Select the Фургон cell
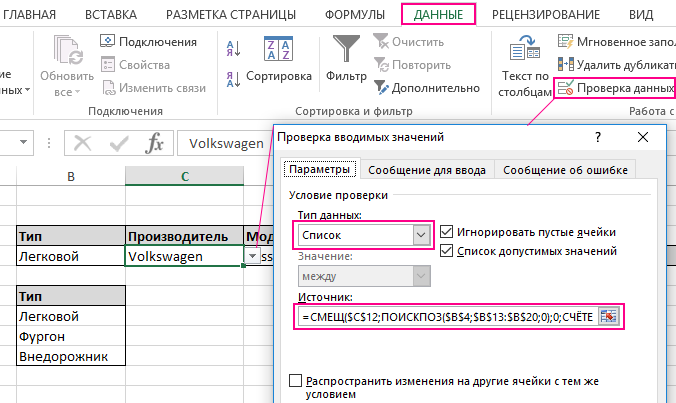676x403 pixels. (71, 336)
